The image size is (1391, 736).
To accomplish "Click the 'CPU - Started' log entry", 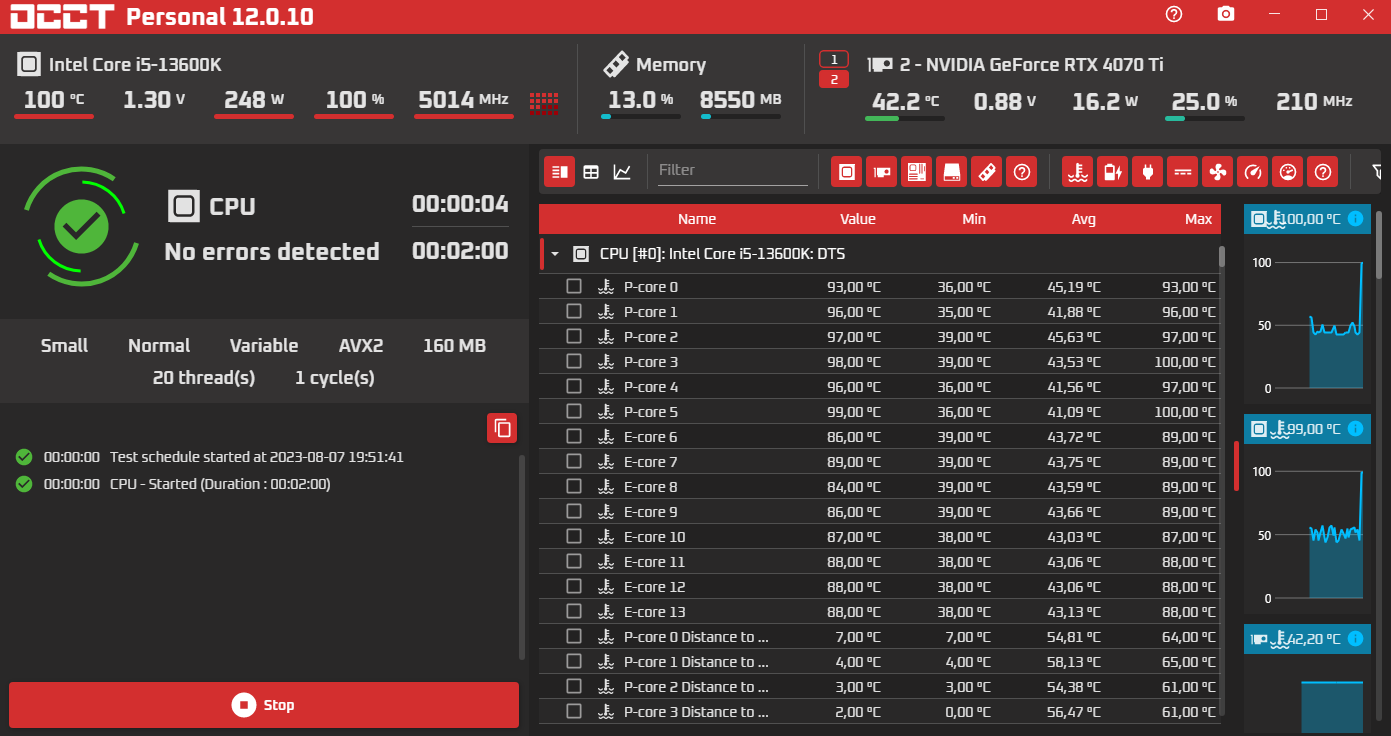I will point(220,484).
